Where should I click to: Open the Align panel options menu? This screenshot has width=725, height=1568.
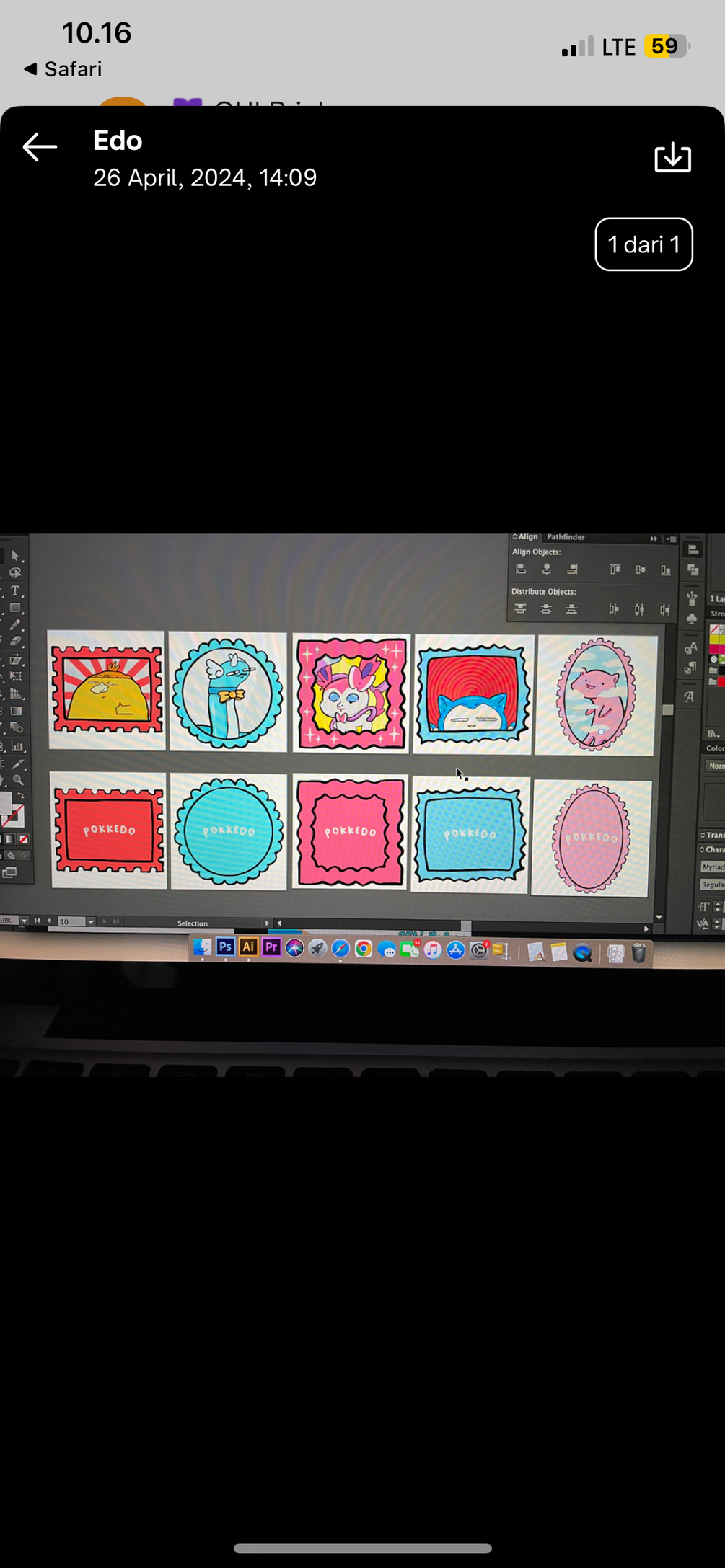click(671, 539)
